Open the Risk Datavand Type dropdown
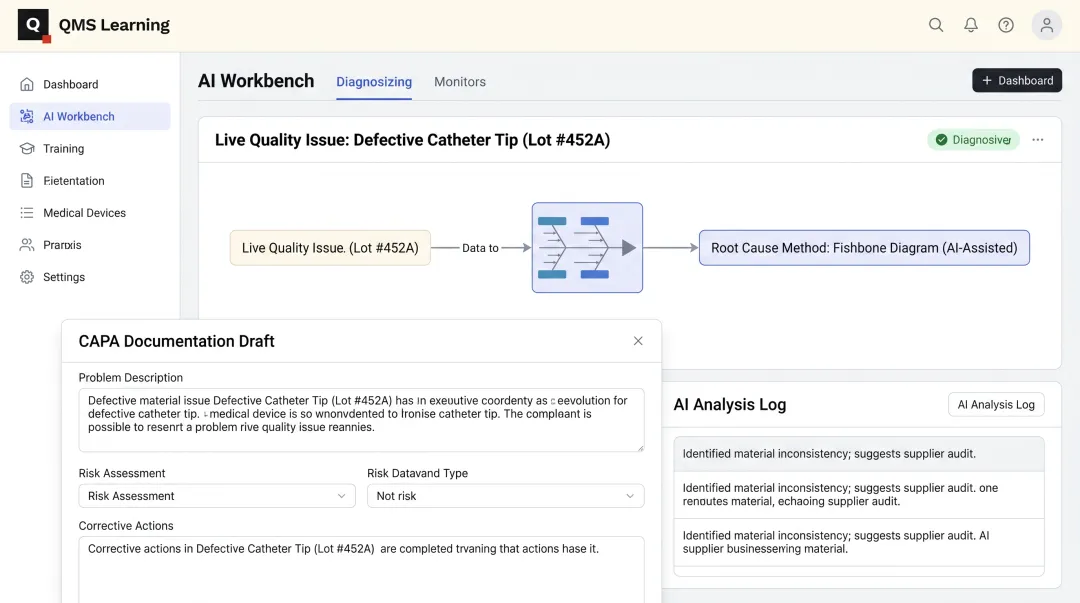The height and width of the screenshot is (603, 1080). [506, 496]
